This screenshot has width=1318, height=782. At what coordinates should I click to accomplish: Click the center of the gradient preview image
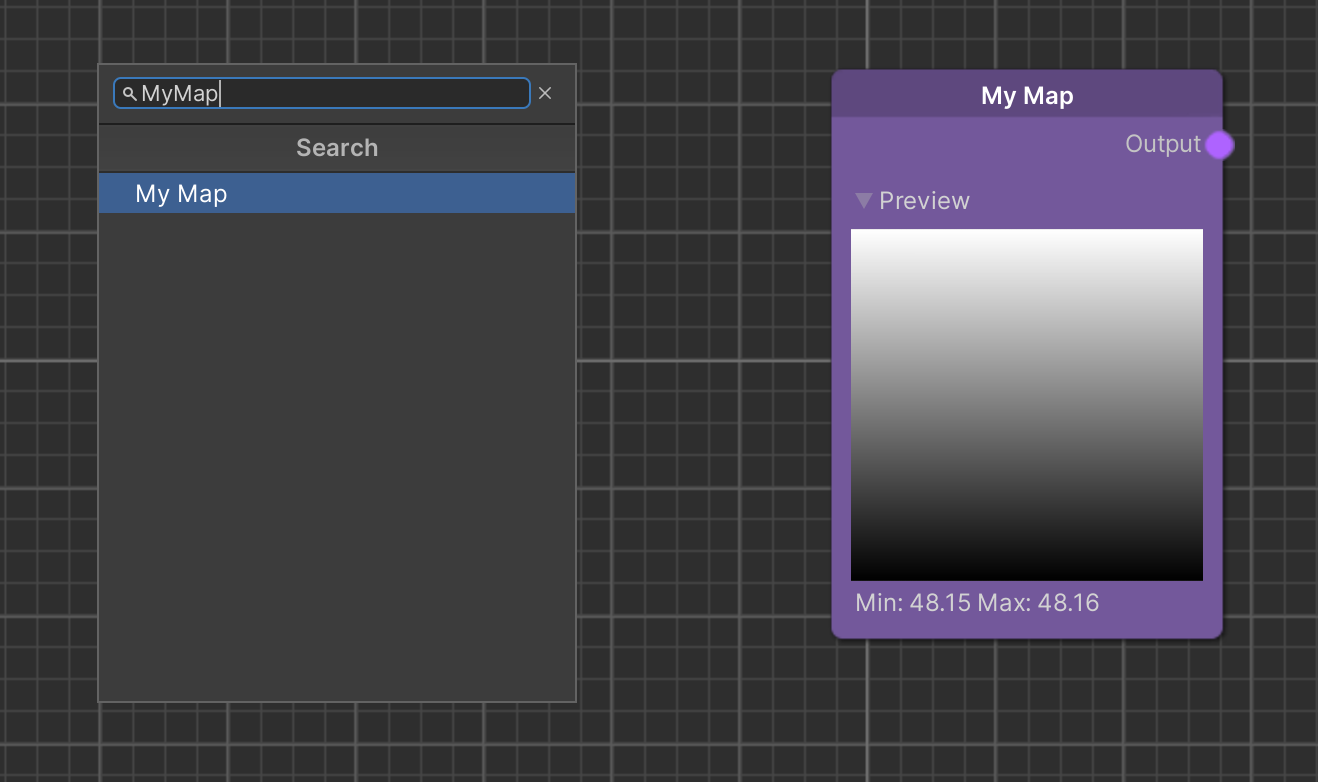[1026, 405]
